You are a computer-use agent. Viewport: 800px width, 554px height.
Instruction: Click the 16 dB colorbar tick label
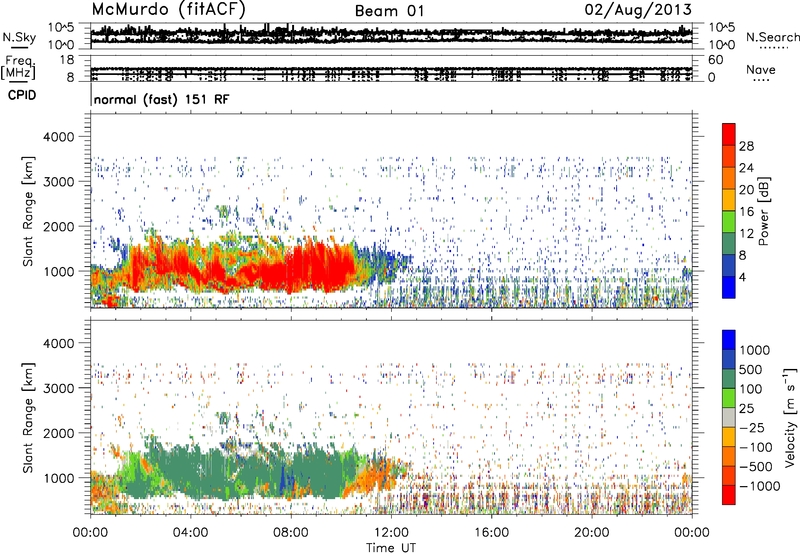tap(746, 212)
